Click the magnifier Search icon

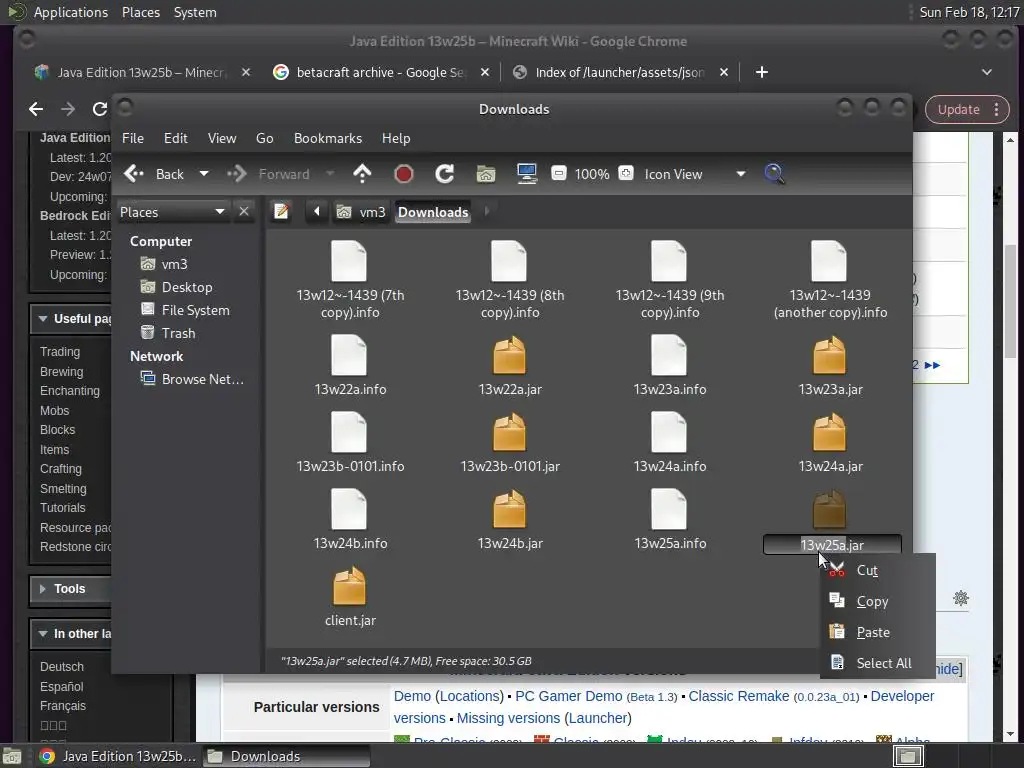(x=774, y=174)
